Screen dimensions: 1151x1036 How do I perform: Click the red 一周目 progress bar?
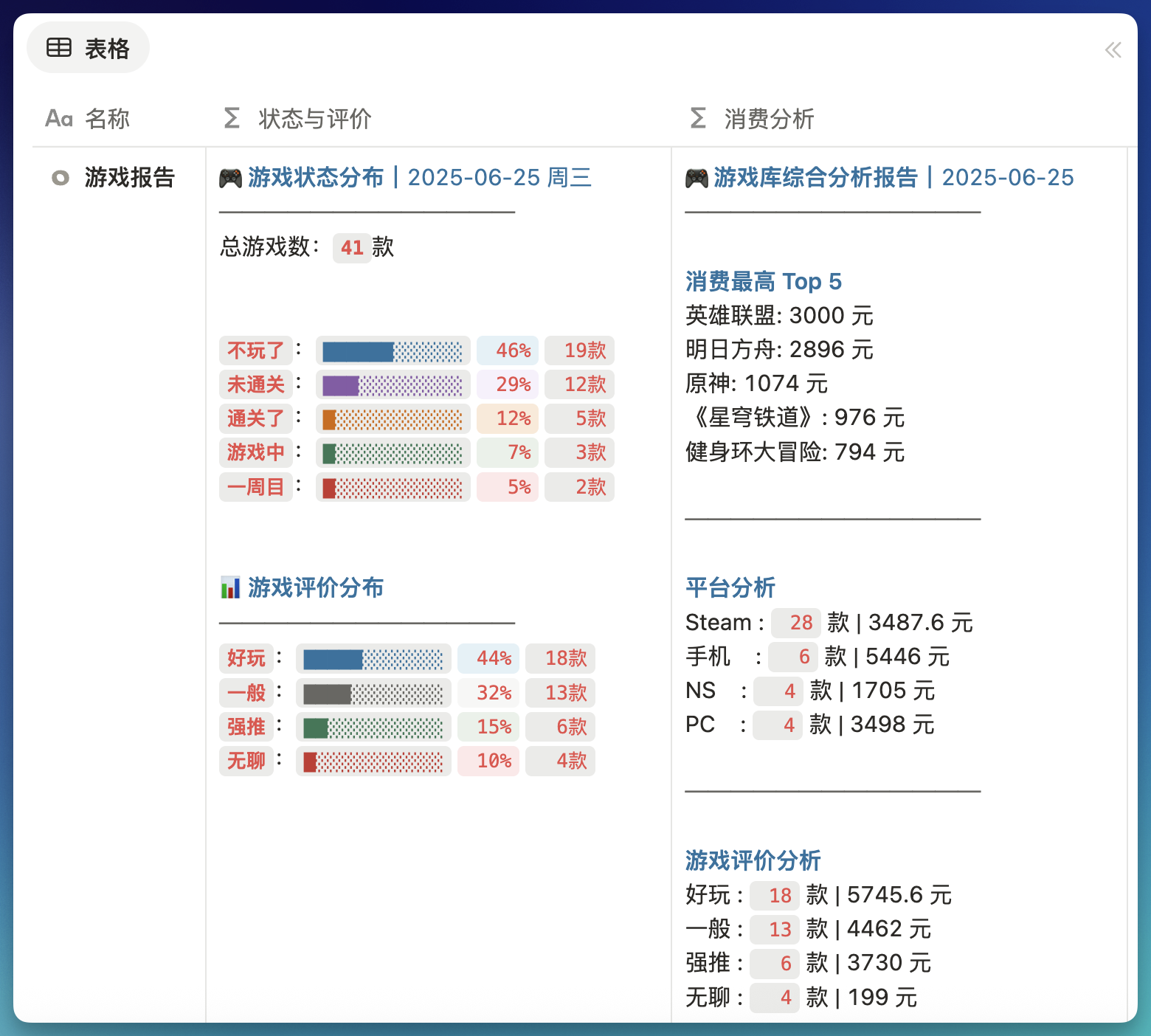[393, 488]
